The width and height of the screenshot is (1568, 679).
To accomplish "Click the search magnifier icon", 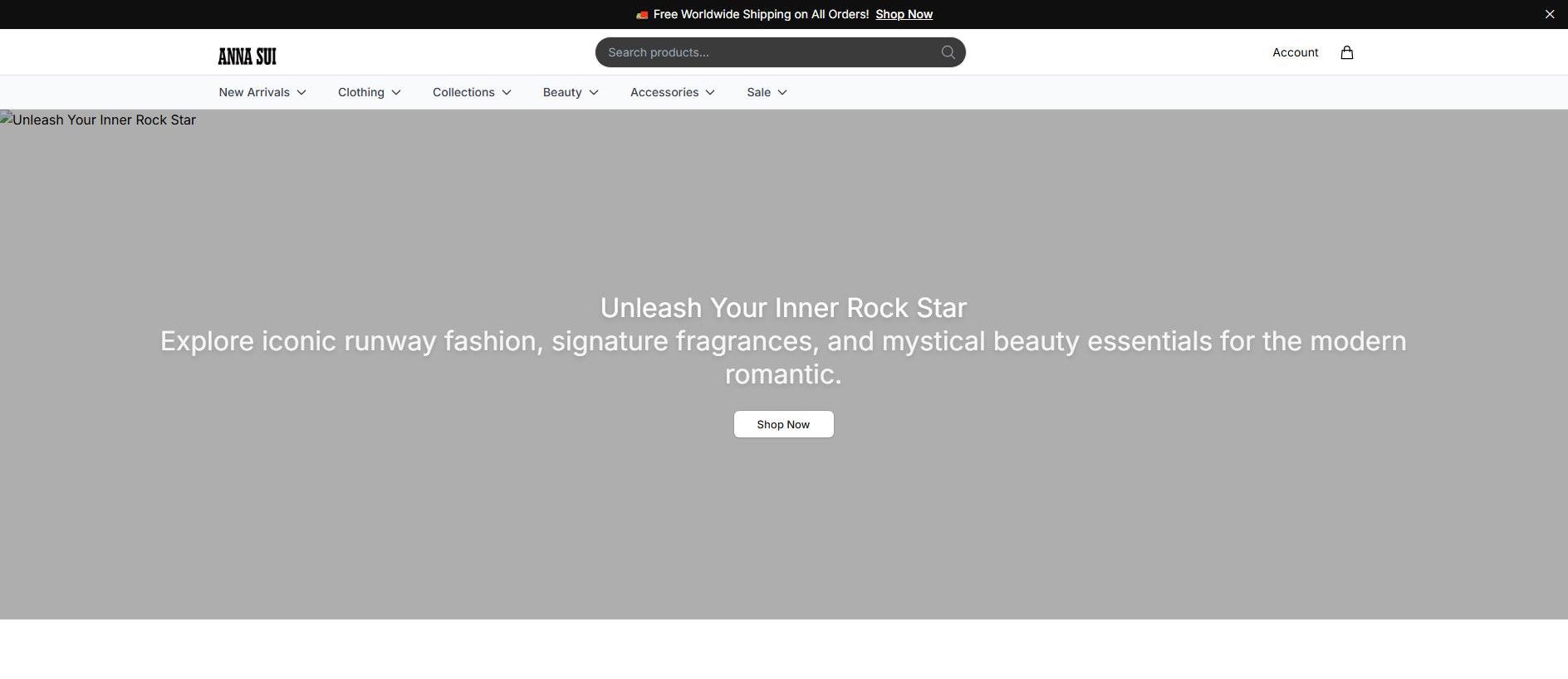I will [948, 52].
